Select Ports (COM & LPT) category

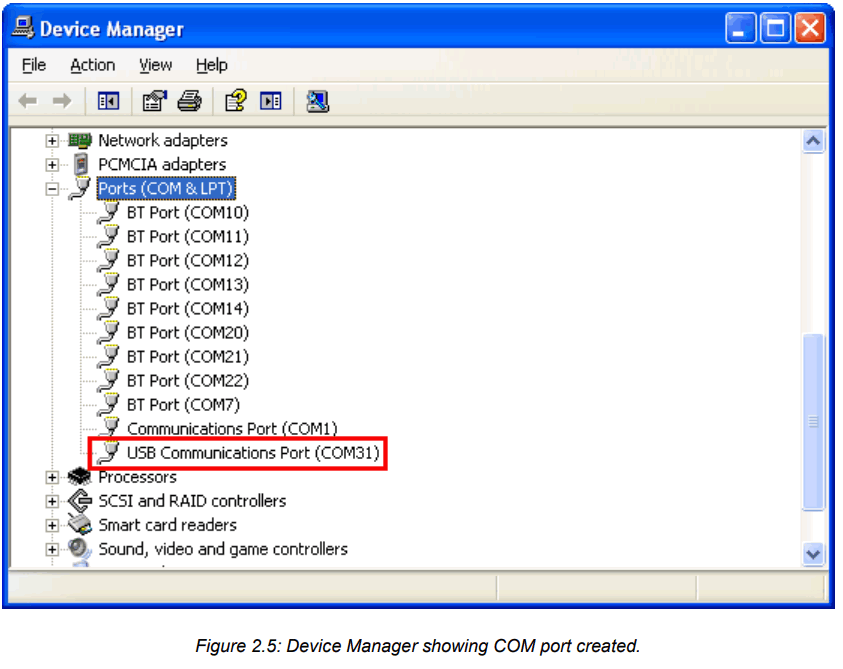click(x=166, y=188)
